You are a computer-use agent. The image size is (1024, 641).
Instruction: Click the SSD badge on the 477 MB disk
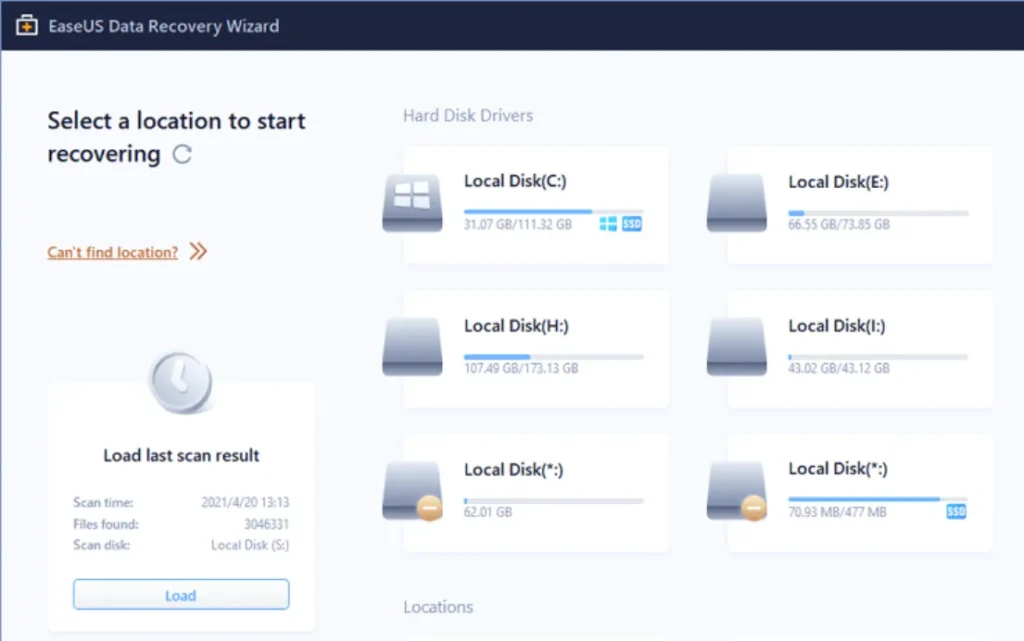point(956,512)
